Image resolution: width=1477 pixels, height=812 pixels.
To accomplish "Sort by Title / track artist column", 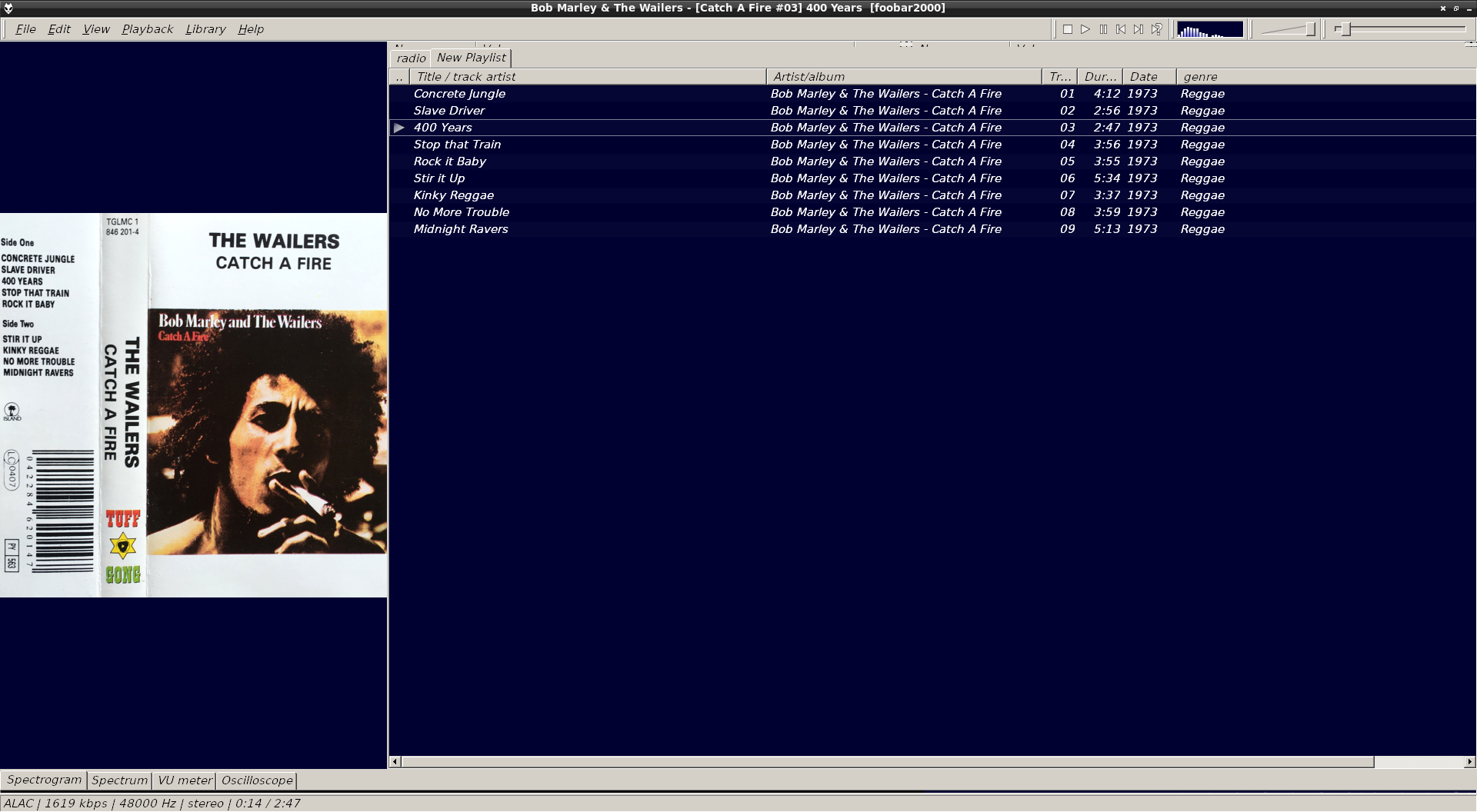I will [x=588, y=77].
